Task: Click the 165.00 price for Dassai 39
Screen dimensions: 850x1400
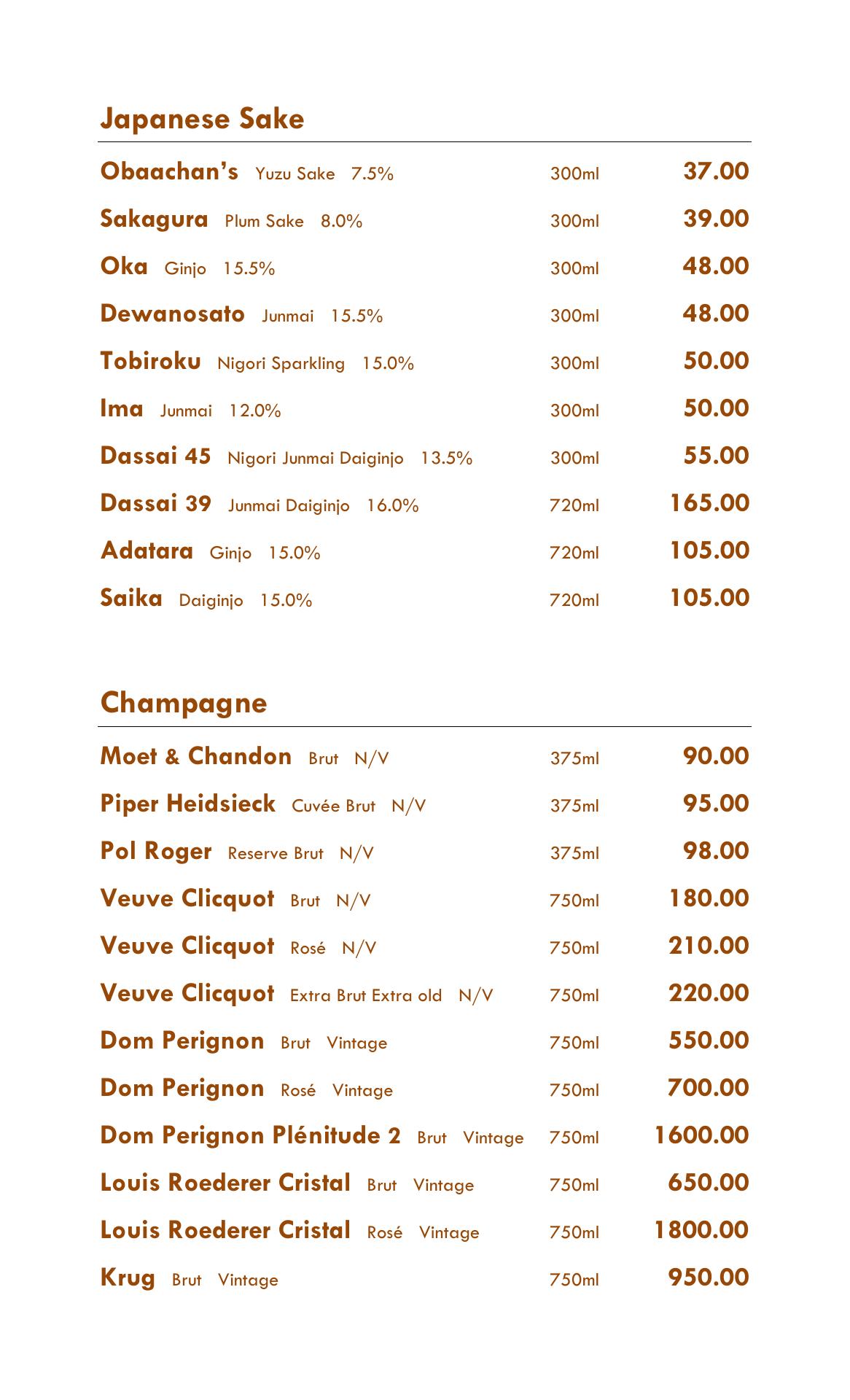Action: [x=709, y=503]
